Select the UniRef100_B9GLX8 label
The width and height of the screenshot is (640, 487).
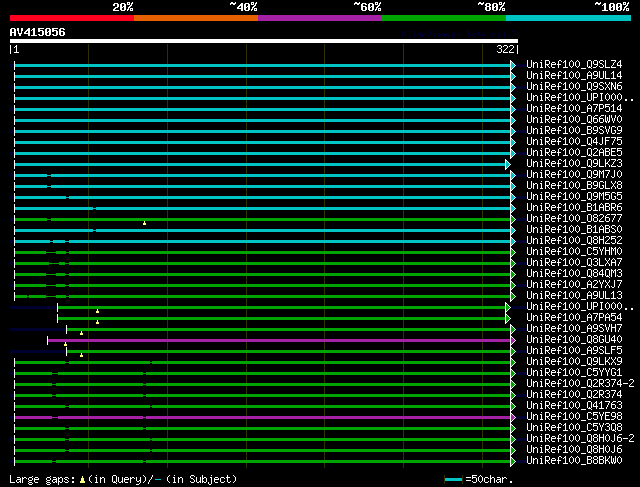574,186
